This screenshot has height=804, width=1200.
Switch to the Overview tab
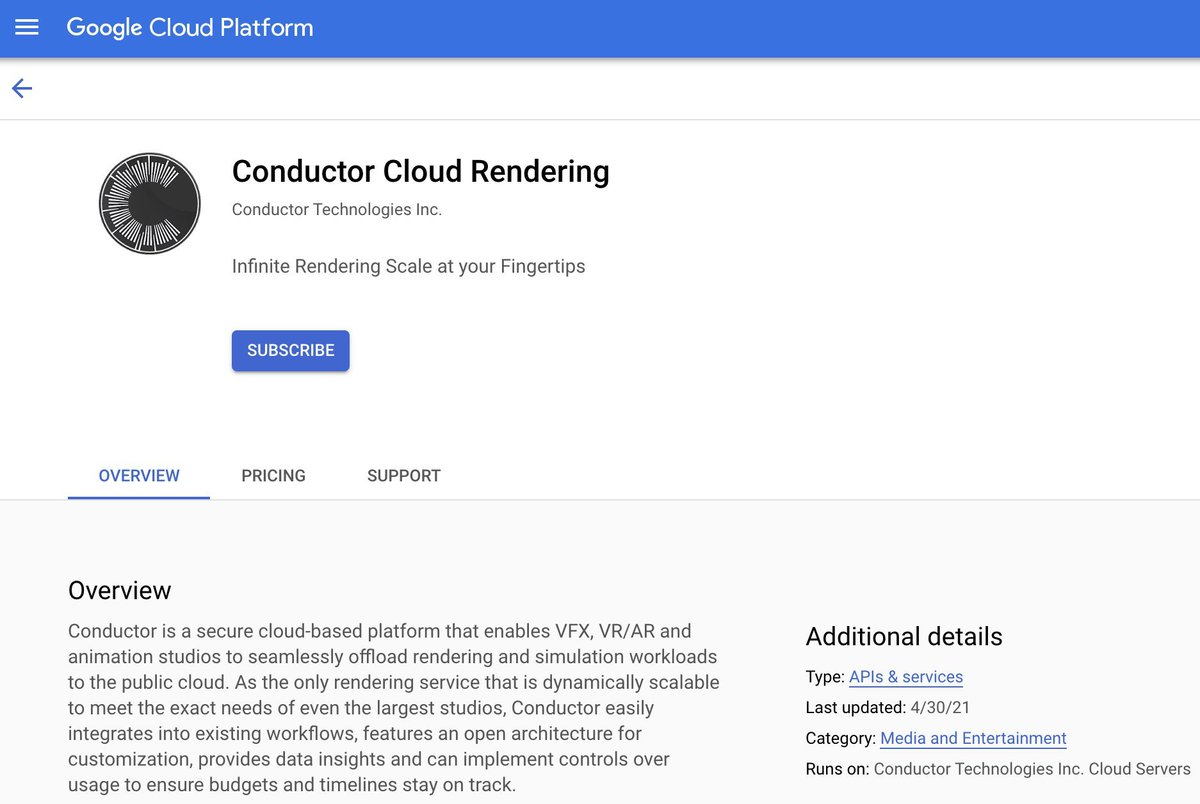(139, 476)
